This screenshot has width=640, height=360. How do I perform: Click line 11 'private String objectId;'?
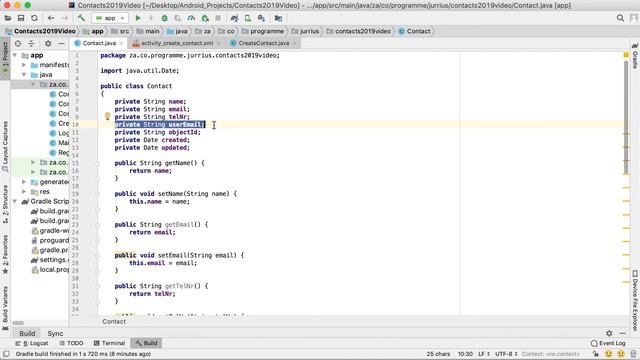(158, 132)
